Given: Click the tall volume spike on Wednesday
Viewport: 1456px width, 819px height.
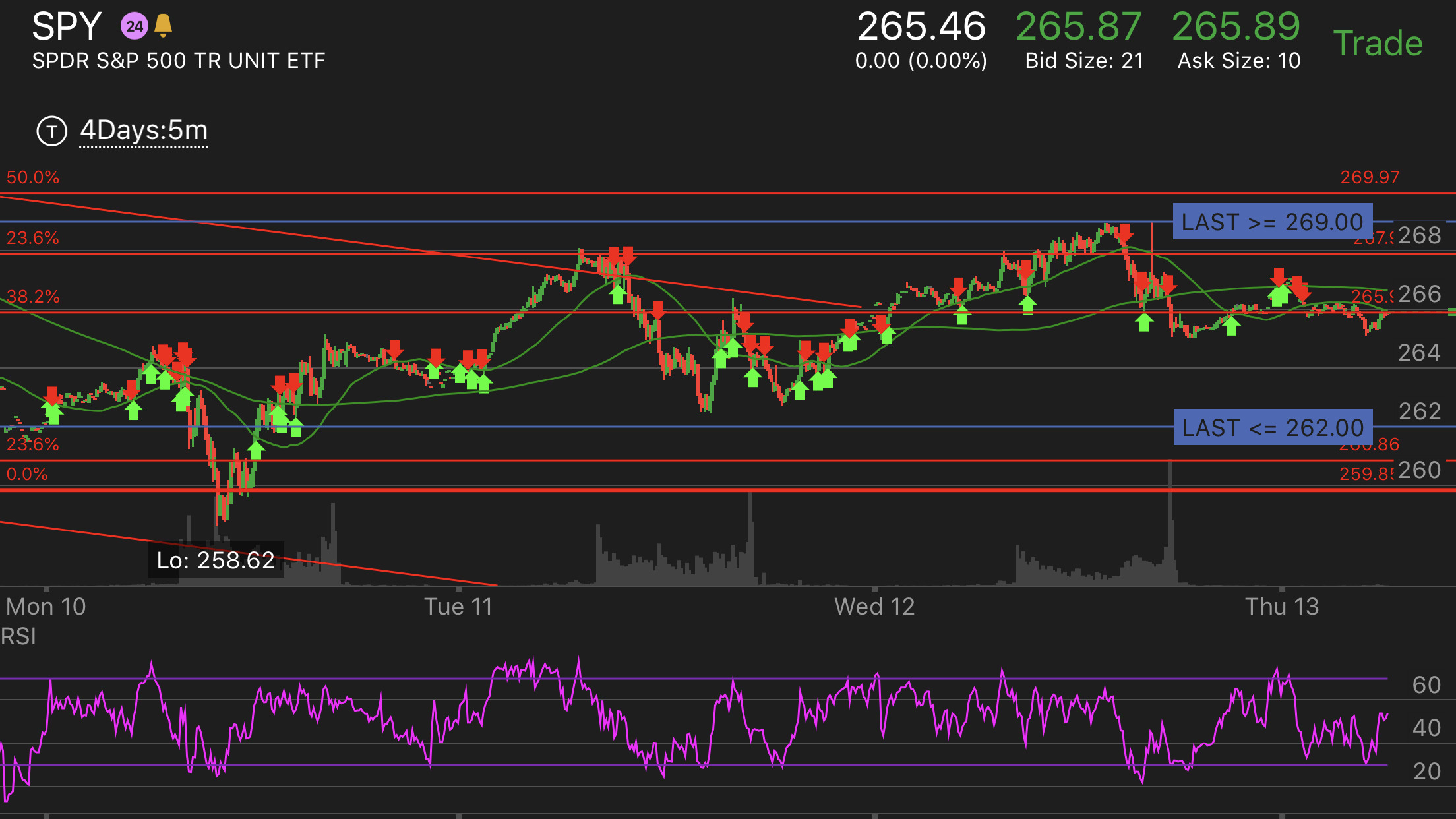Looking at the screenshot, I should (x=1170, y=521).
